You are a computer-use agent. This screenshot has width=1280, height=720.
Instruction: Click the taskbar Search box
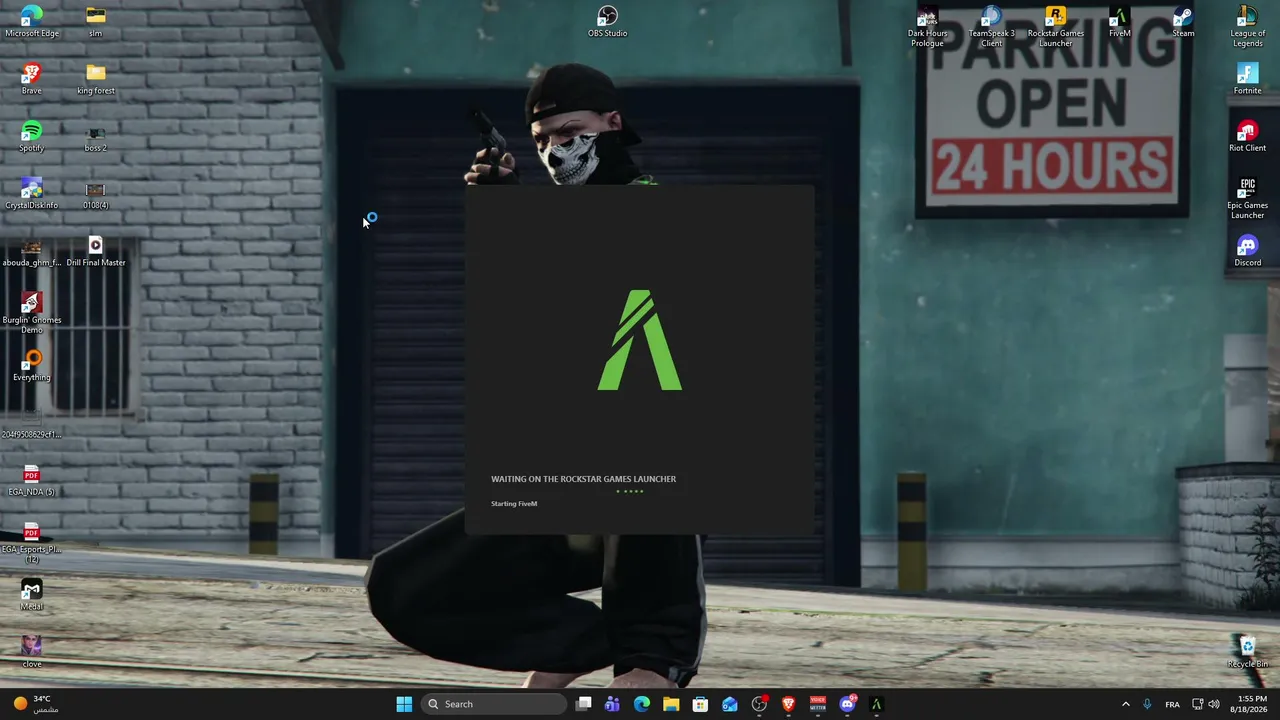[494, 704]
